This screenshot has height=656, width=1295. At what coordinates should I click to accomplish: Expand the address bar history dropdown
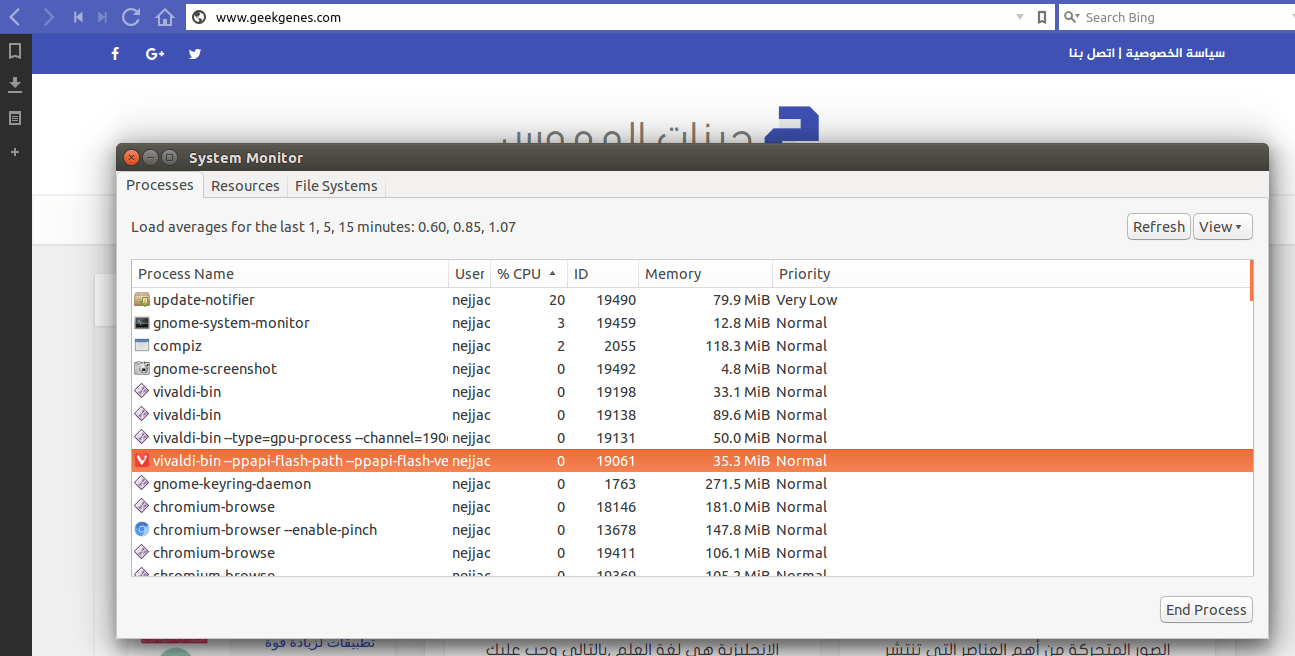(1020, 17)
